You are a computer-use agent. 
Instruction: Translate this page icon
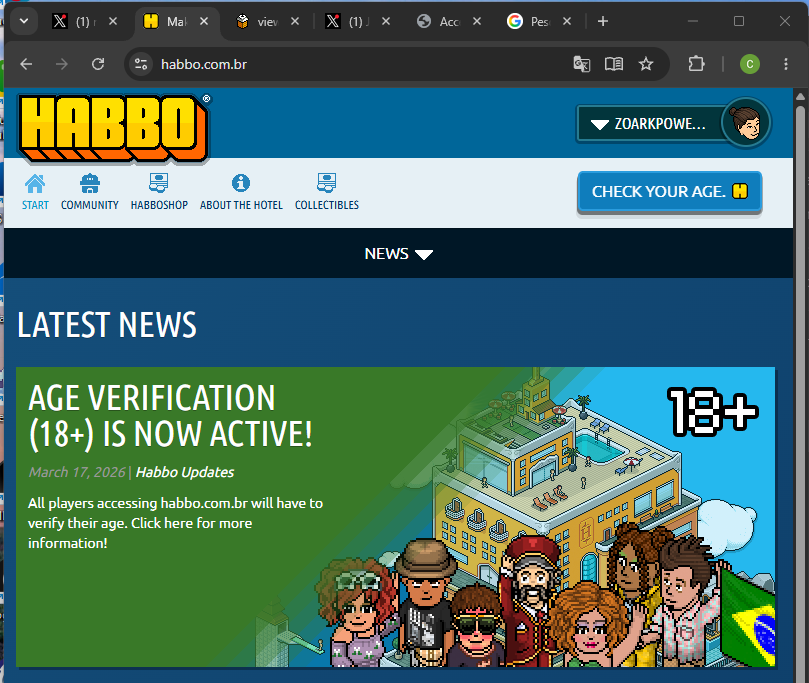tap(581, 64)
